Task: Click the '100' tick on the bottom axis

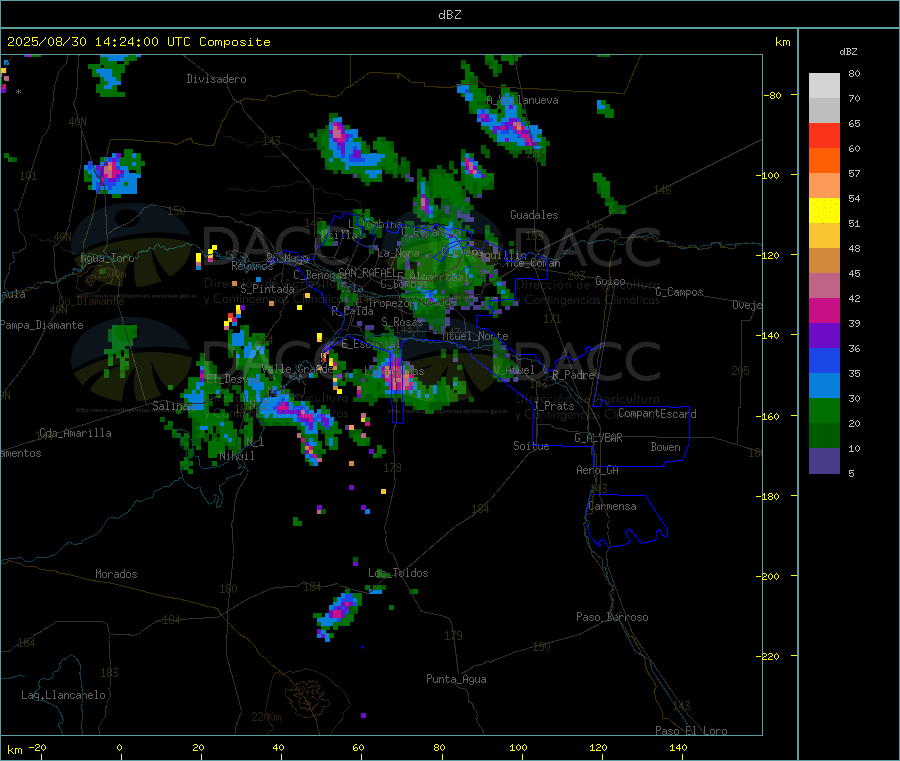Action: [x=518, y=747]
